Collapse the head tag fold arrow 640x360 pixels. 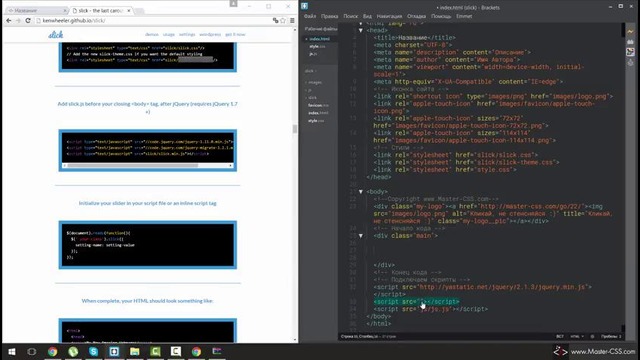click(361, 30)
